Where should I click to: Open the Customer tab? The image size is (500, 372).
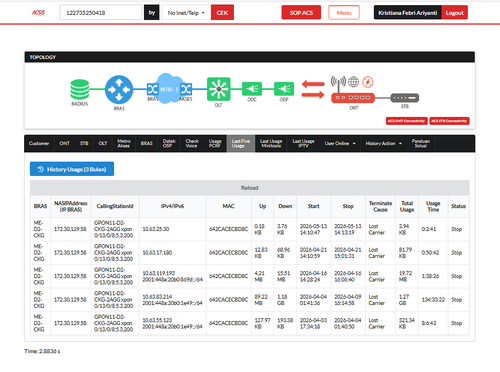(x=39, y=143)
